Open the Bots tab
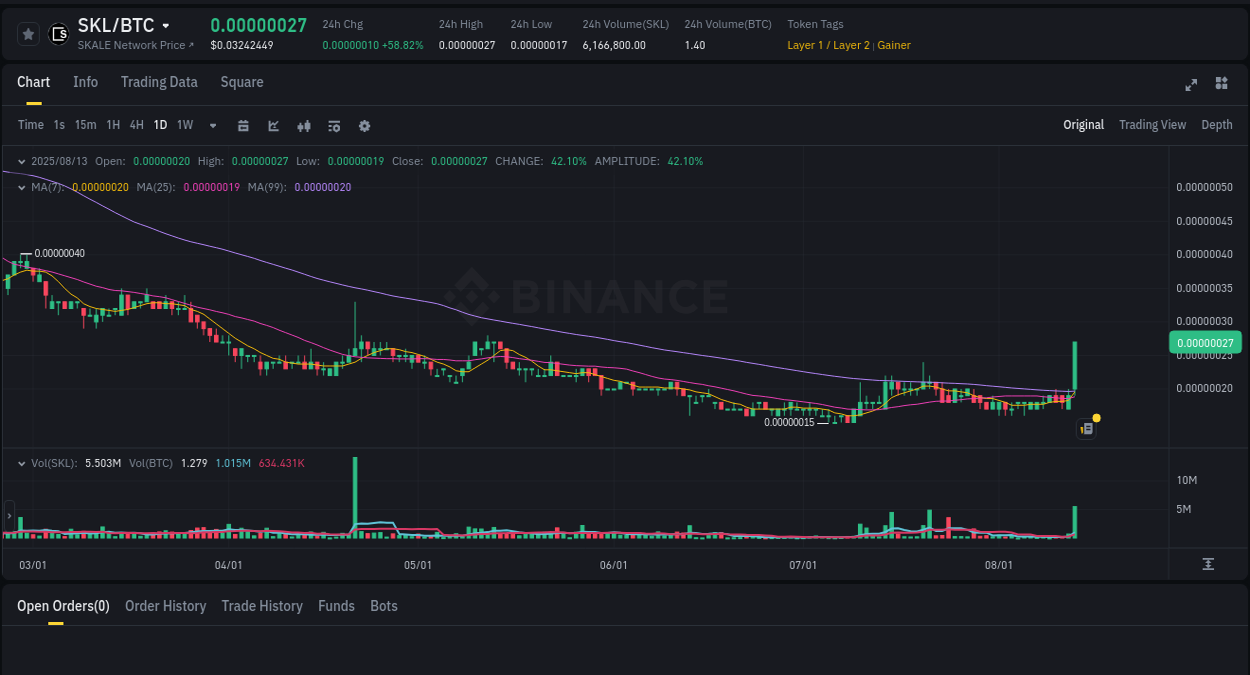 (x=384, y=606)
